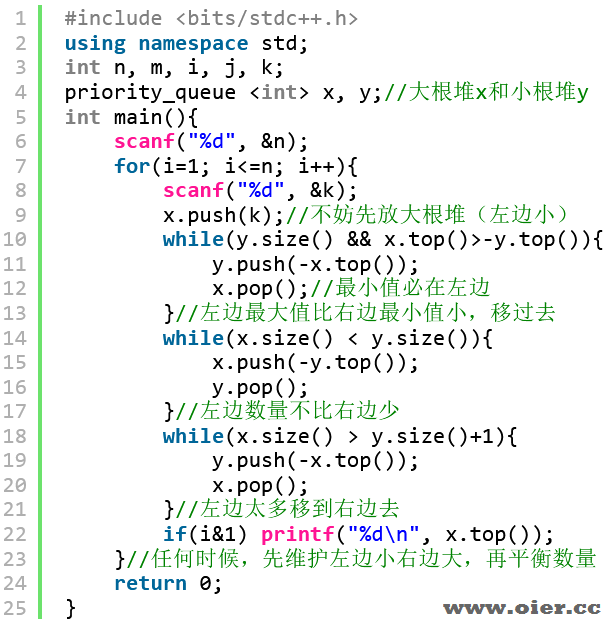Click 'y.push(-x.top());' on line 19
The image size is (610, 622).
pos(315,461)
